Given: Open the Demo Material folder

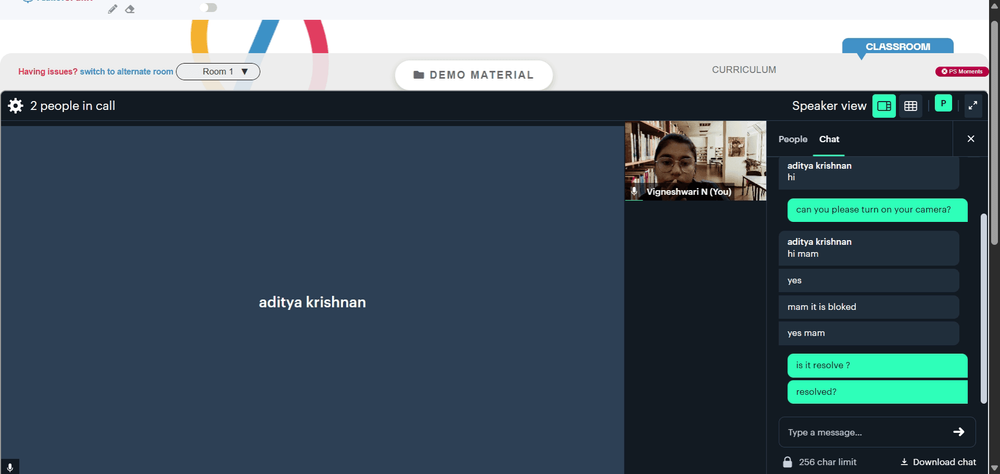Looking at the screenshot, I should (474, 75).
